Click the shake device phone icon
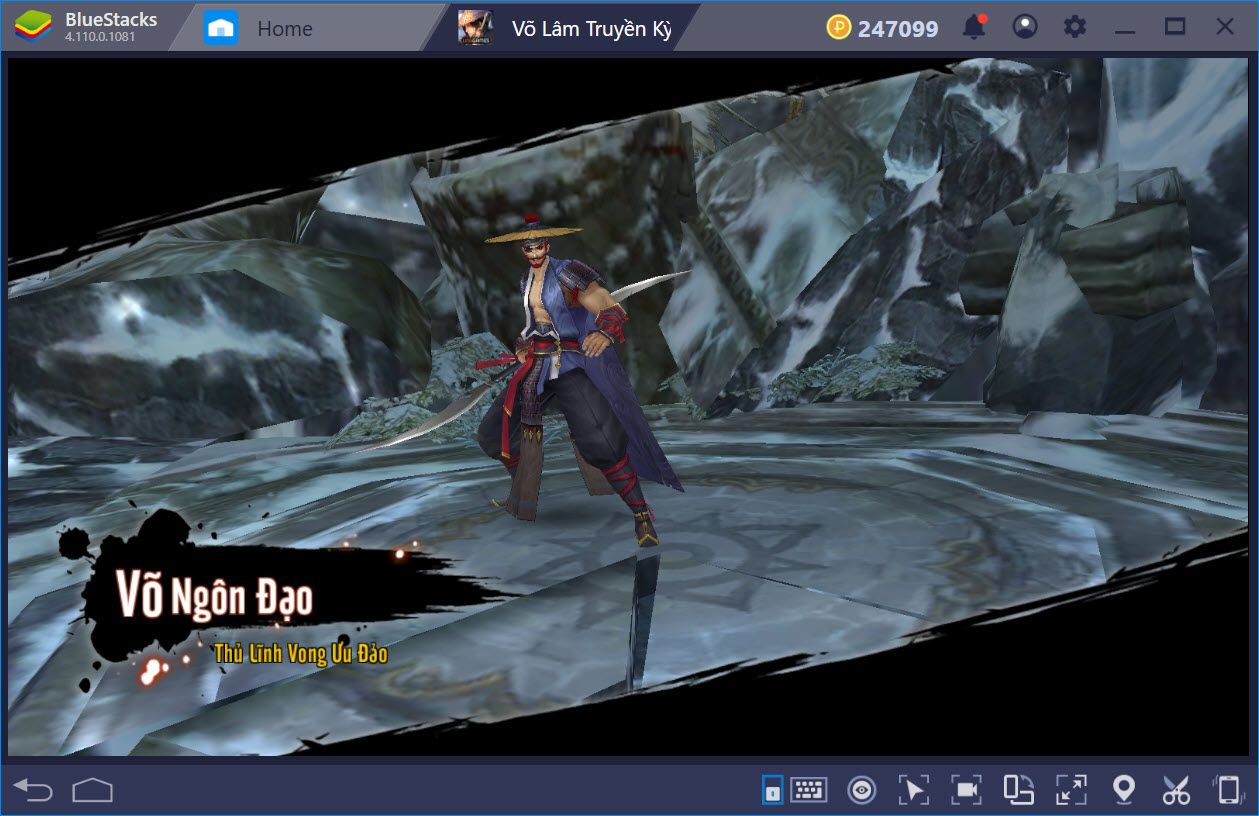 point(1228,790)
